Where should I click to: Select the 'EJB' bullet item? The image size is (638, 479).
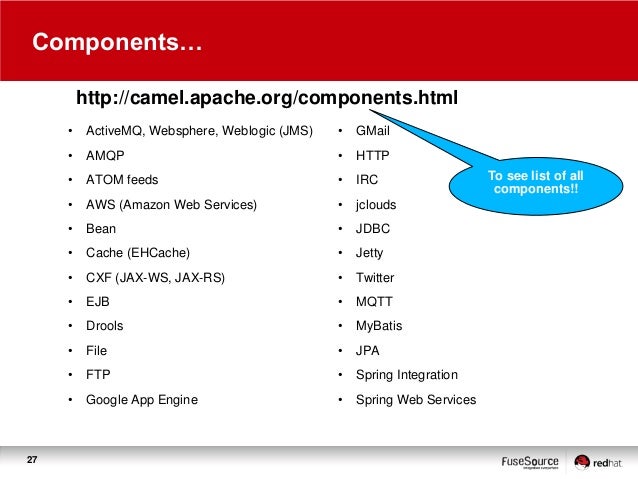[98, 302]
